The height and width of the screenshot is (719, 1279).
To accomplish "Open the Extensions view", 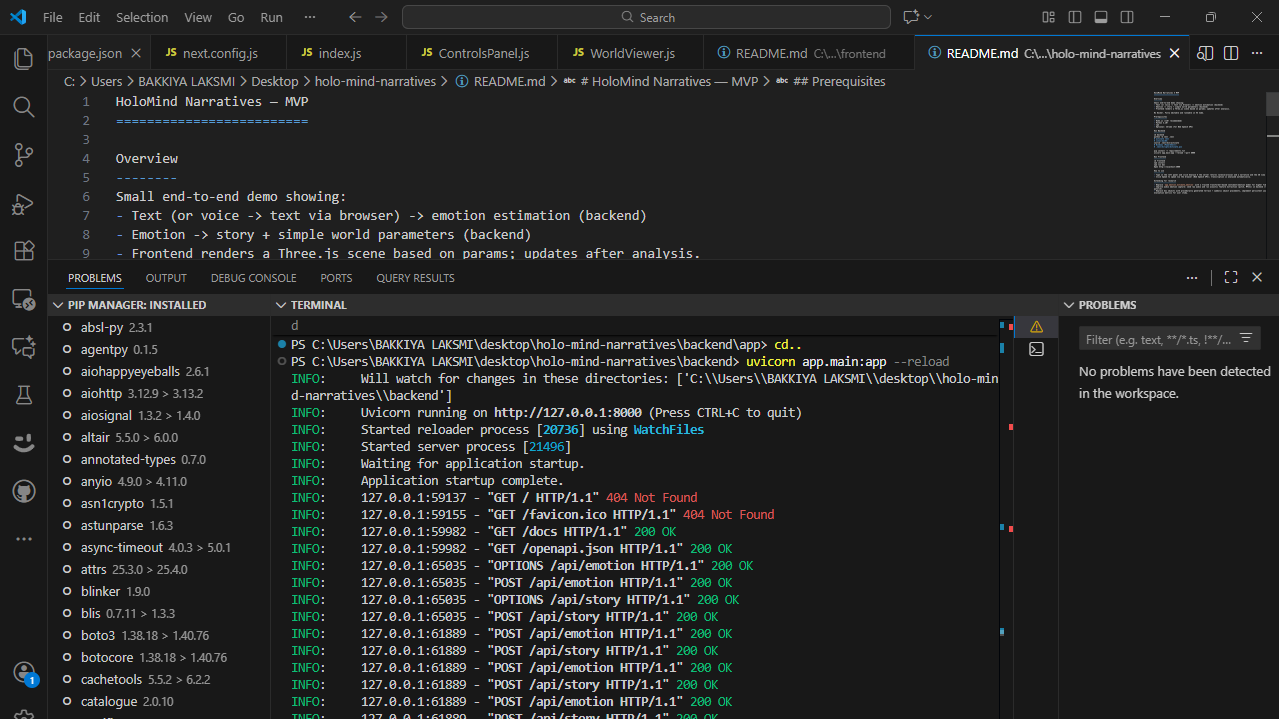I will tap(23, 251).
